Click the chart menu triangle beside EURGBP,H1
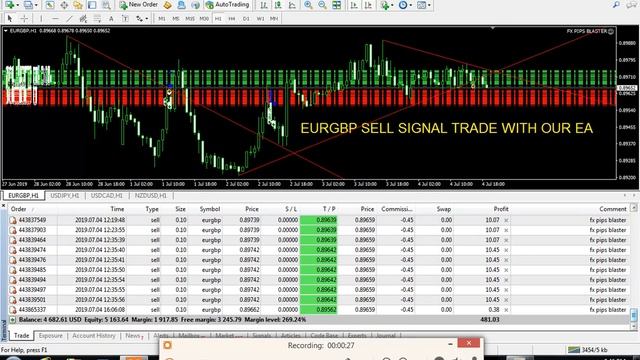Image resolution: width=640 pixels, height=360 pixels. pyautogui.click(x=5, y=31)
